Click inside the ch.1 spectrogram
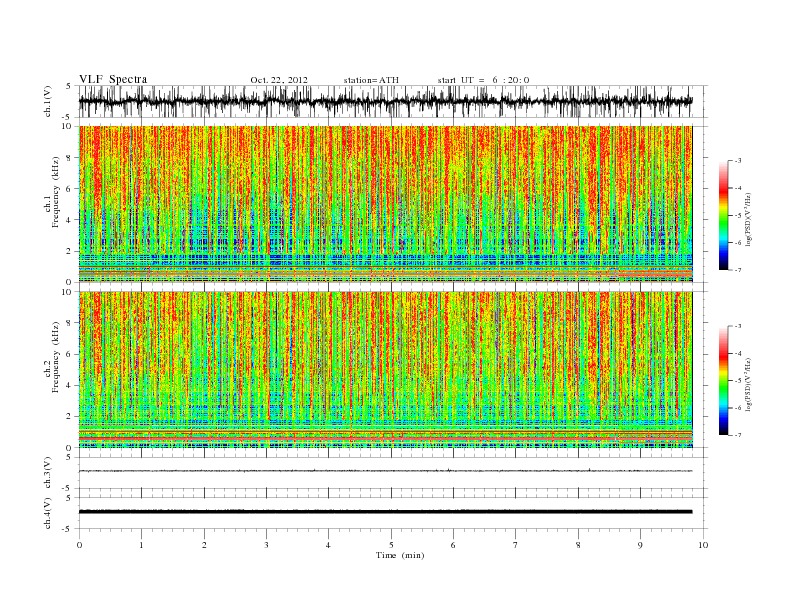The width and height of the screenshot is (792, 612). (x=386, y=204)
